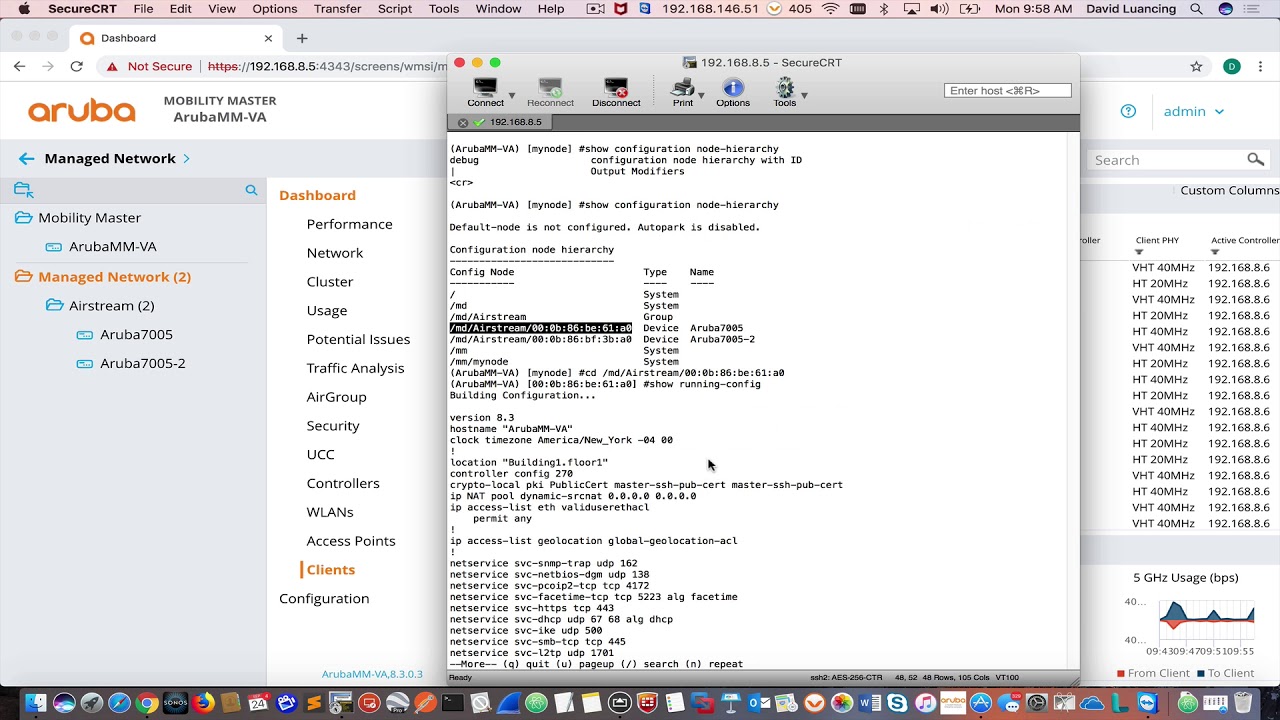Screen dimensions: 1280x720
Task: Click the Bluetooth menu bar icon
Action: coord(884,9)
